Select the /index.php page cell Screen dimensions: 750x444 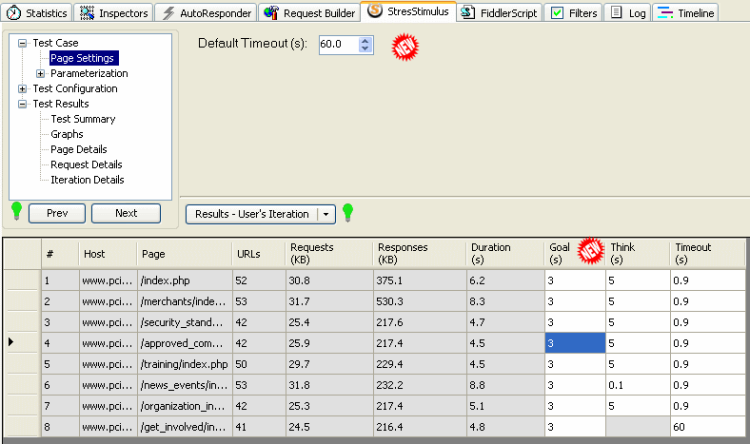tap(185, 280)
